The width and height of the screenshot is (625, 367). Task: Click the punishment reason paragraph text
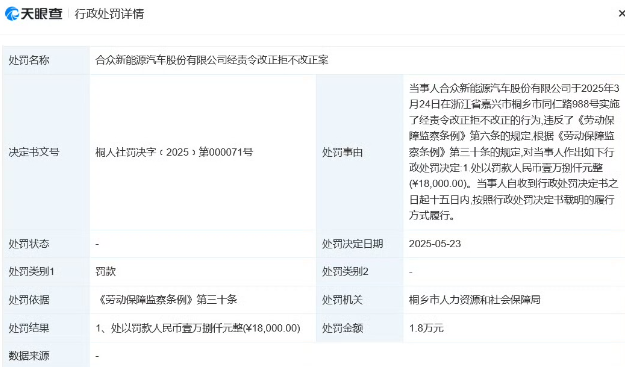514,152
